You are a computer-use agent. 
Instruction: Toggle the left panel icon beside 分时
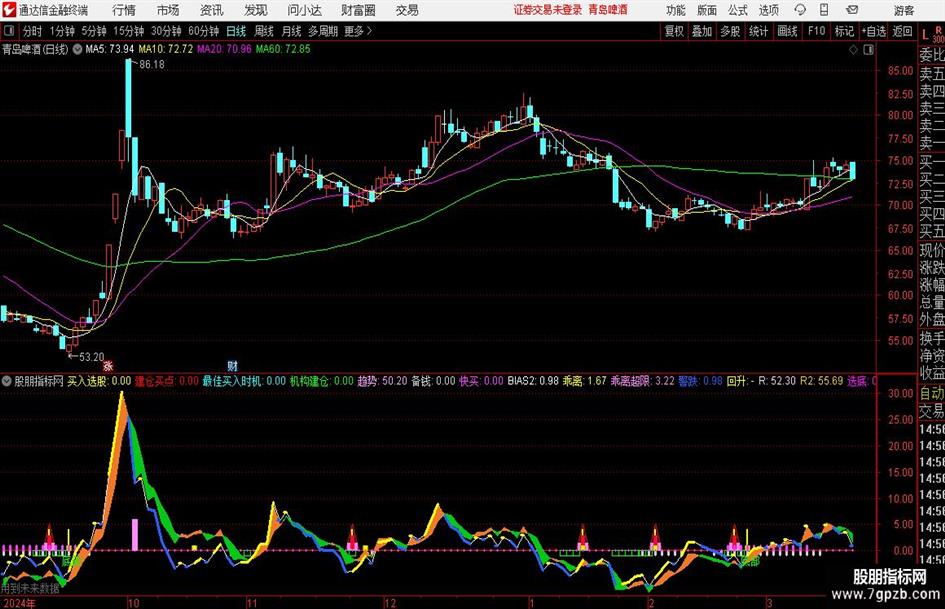pyautogui.click(x=9, y=31)
